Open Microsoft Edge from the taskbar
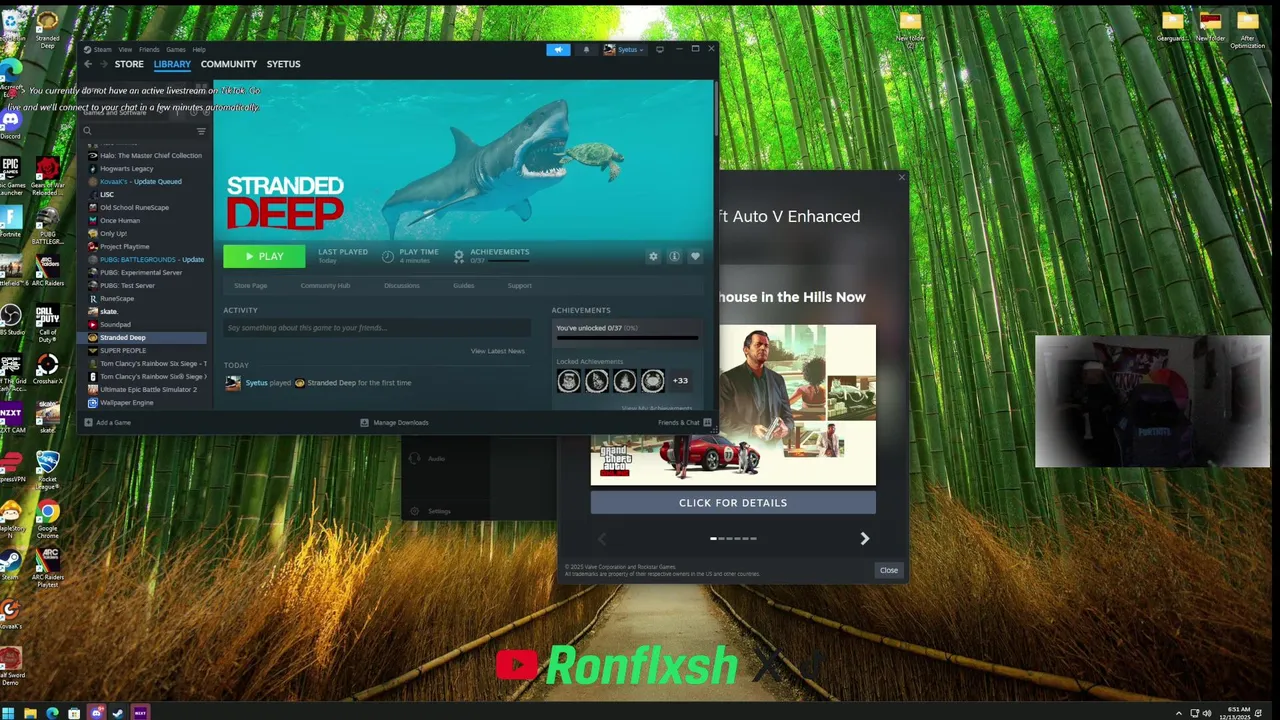Screen dimensions: 1280x720 52,713
